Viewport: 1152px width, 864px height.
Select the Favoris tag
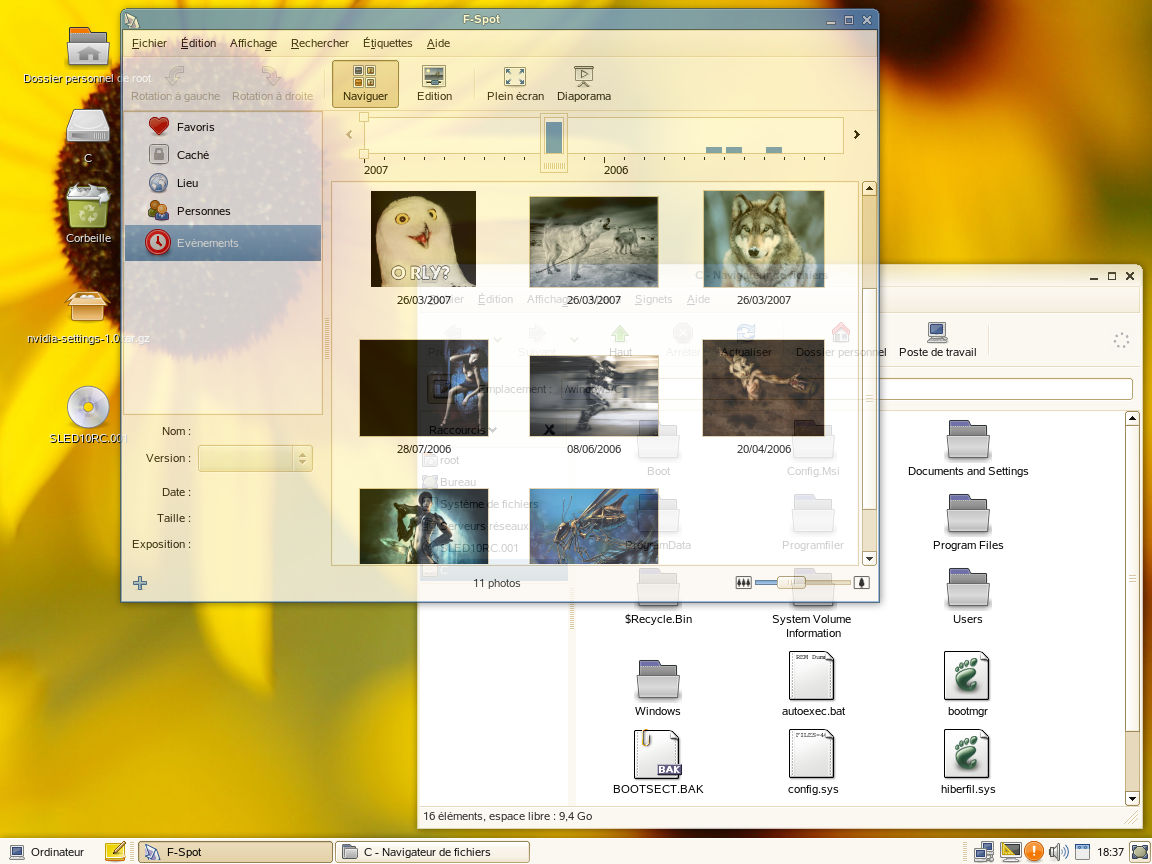pyautogui.click(x=195, y=127)
